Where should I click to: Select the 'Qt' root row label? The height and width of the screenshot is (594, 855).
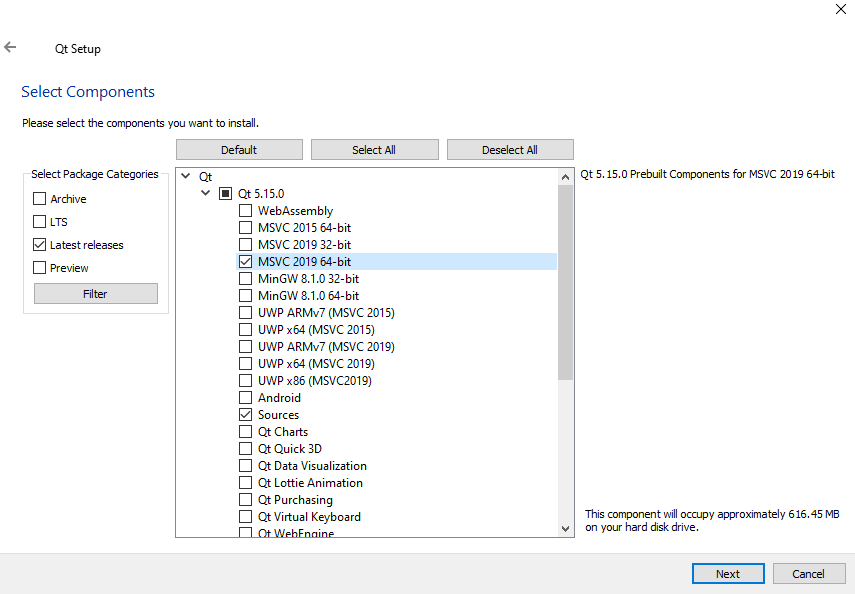[x=206, y=177]
